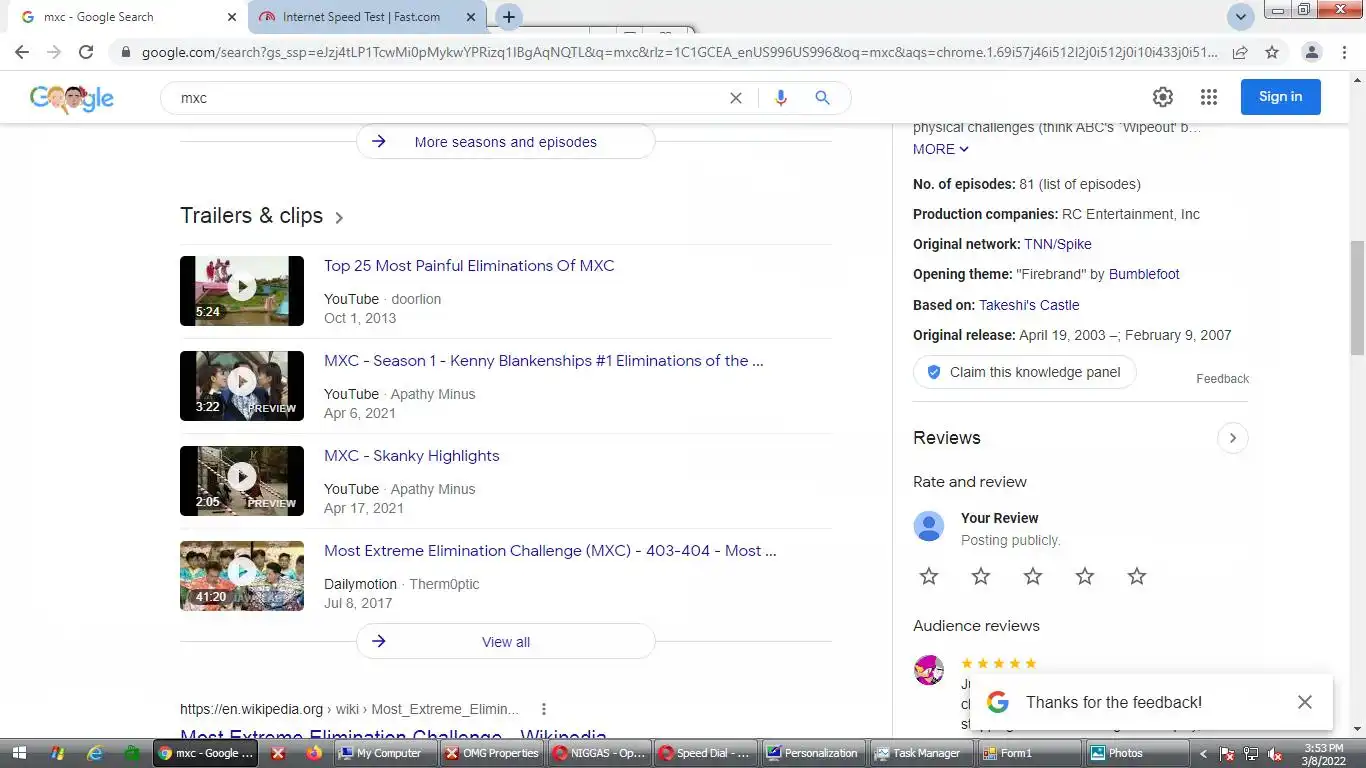The image size is (1366, 768).
Task: Open Firefox from the taskbar
Action: (314, 753)
